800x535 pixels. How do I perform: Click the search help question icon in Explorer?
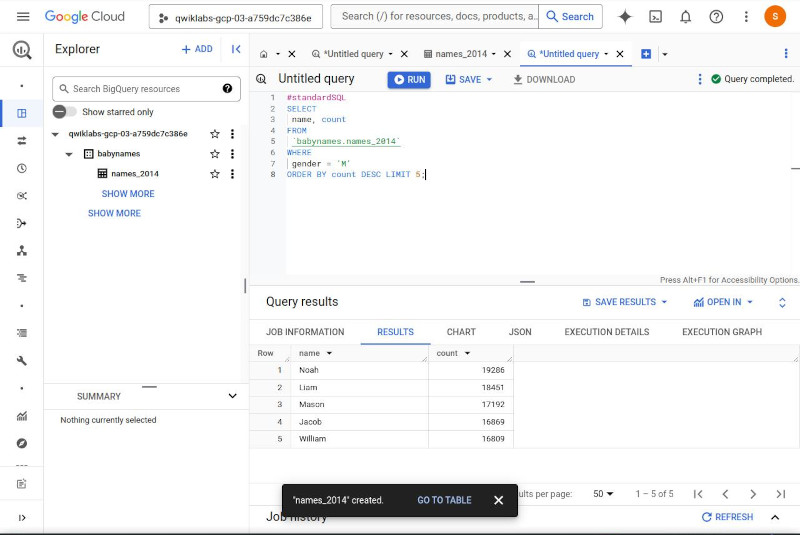[x=228, y=88]
